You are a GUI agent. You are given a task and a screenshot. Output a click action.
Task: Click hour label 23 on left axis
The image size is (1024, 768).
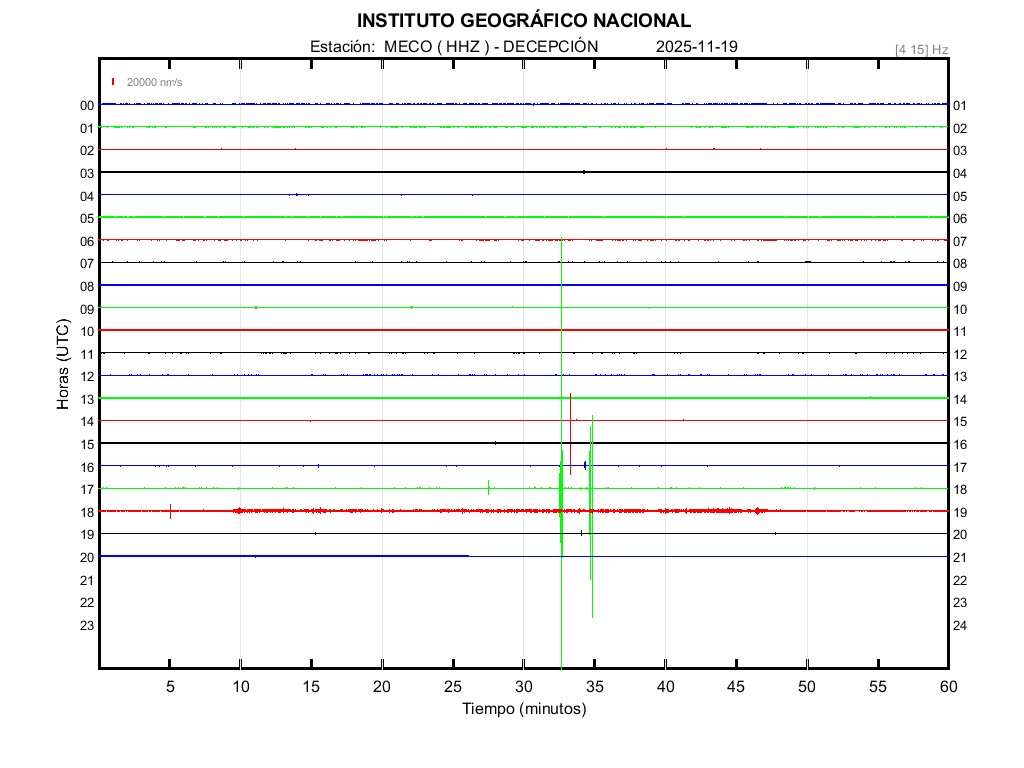(87, 626)
